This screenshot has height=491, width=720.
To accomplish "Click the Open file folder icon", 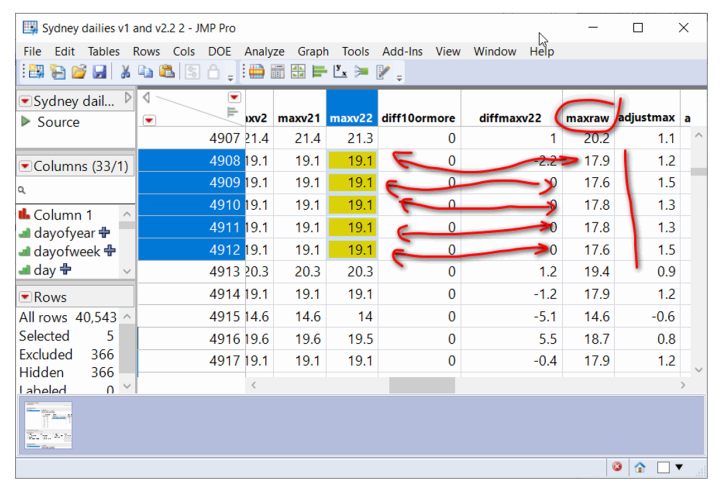I will 78,72.
